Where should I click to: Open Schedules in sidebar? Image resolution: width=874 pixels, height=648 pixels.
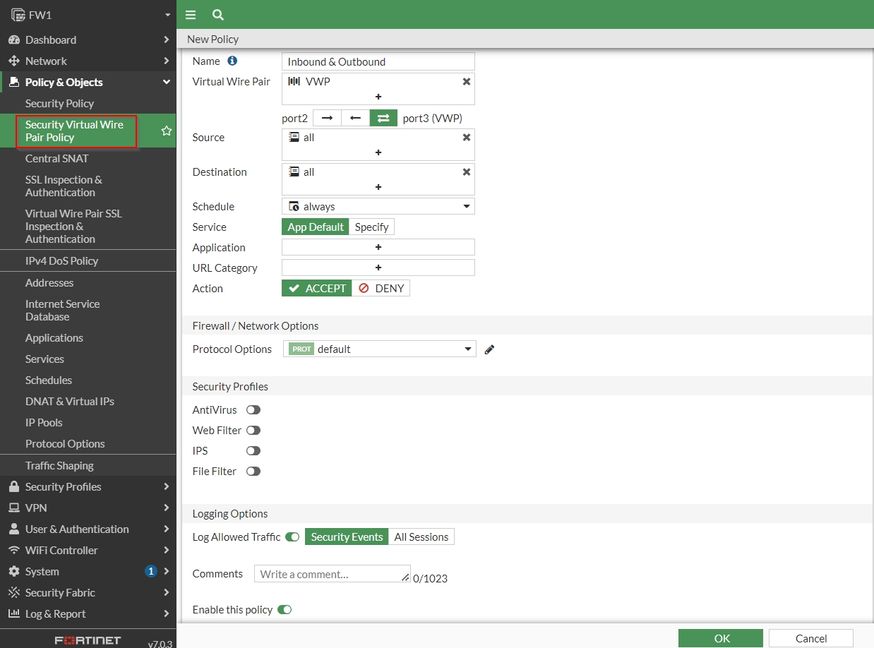point(48,380)
